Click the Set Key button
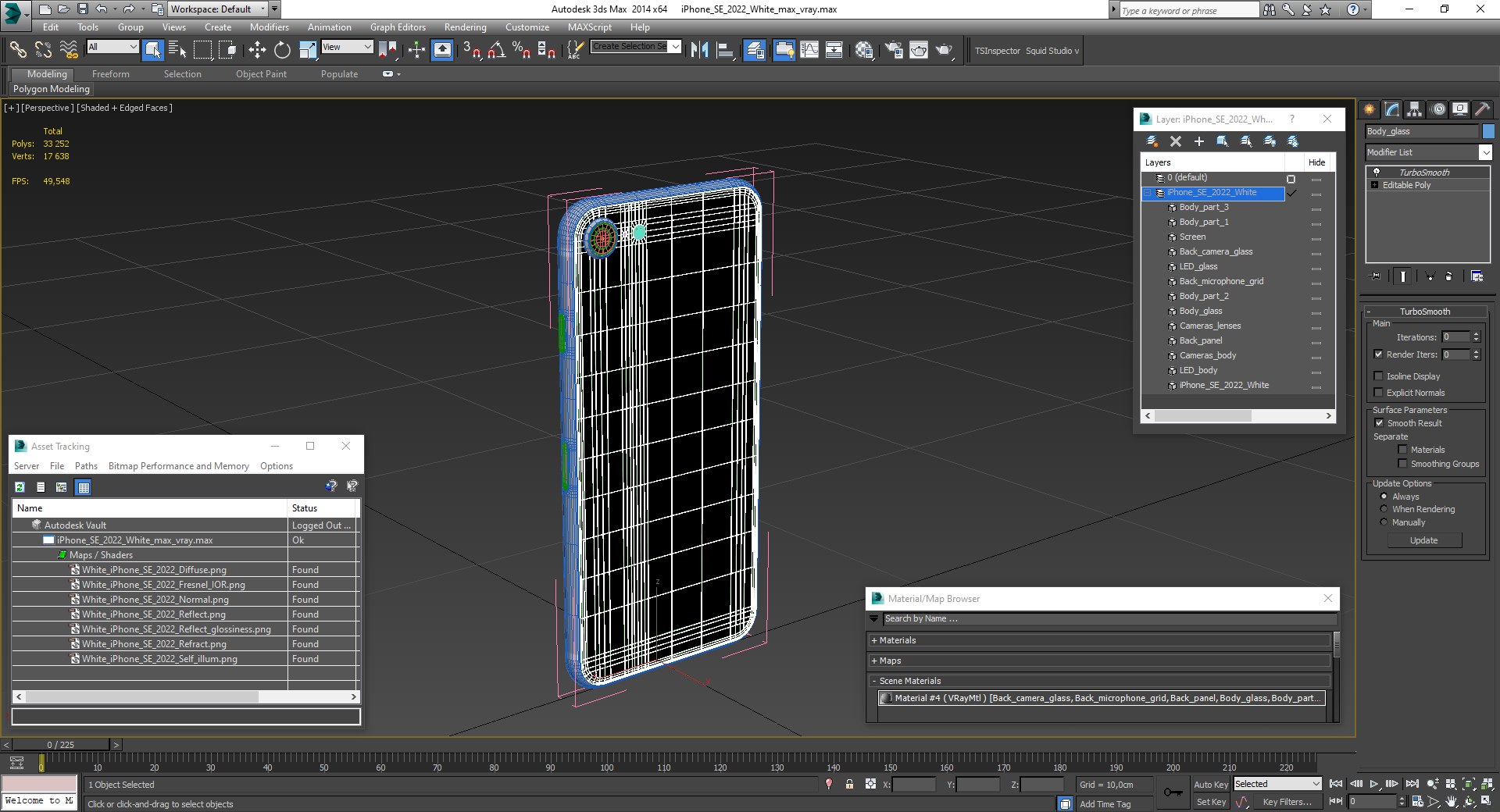The image size is (1500, 812). click(1210, 802)
